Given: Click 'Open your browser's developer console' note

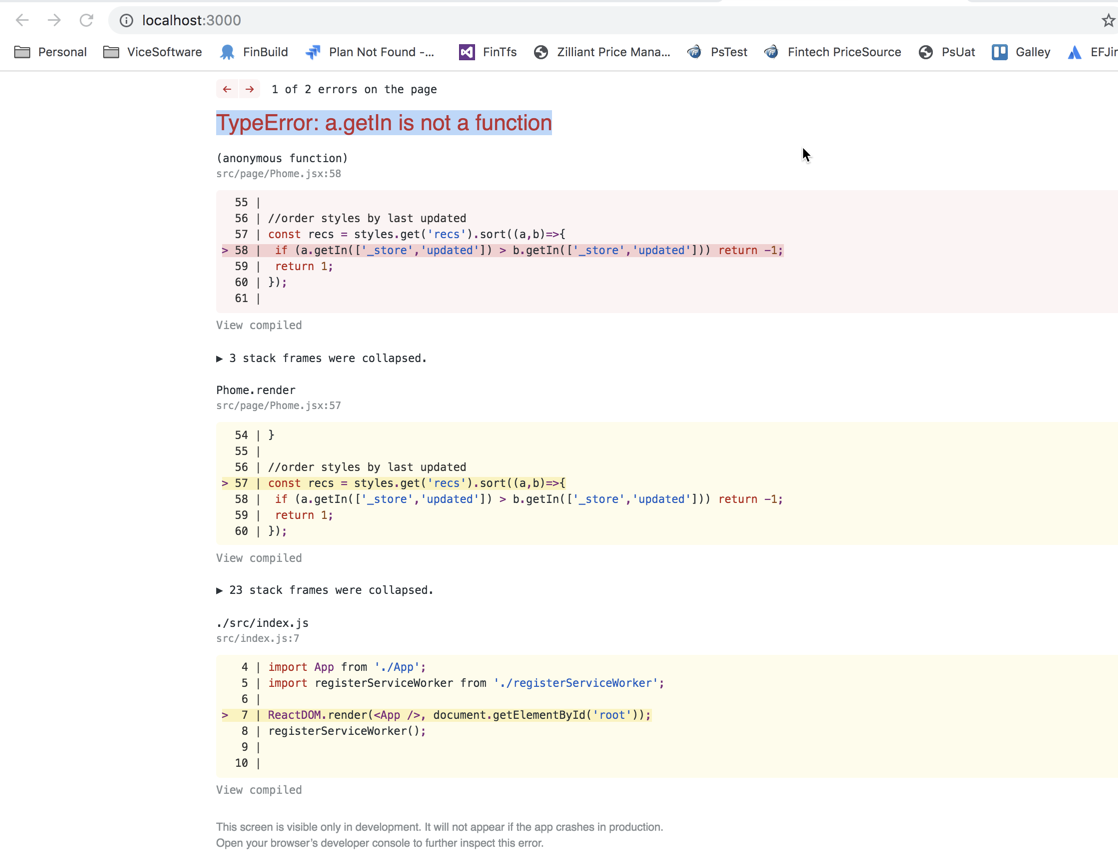Looking at the screenshot, I should (379, 843).
